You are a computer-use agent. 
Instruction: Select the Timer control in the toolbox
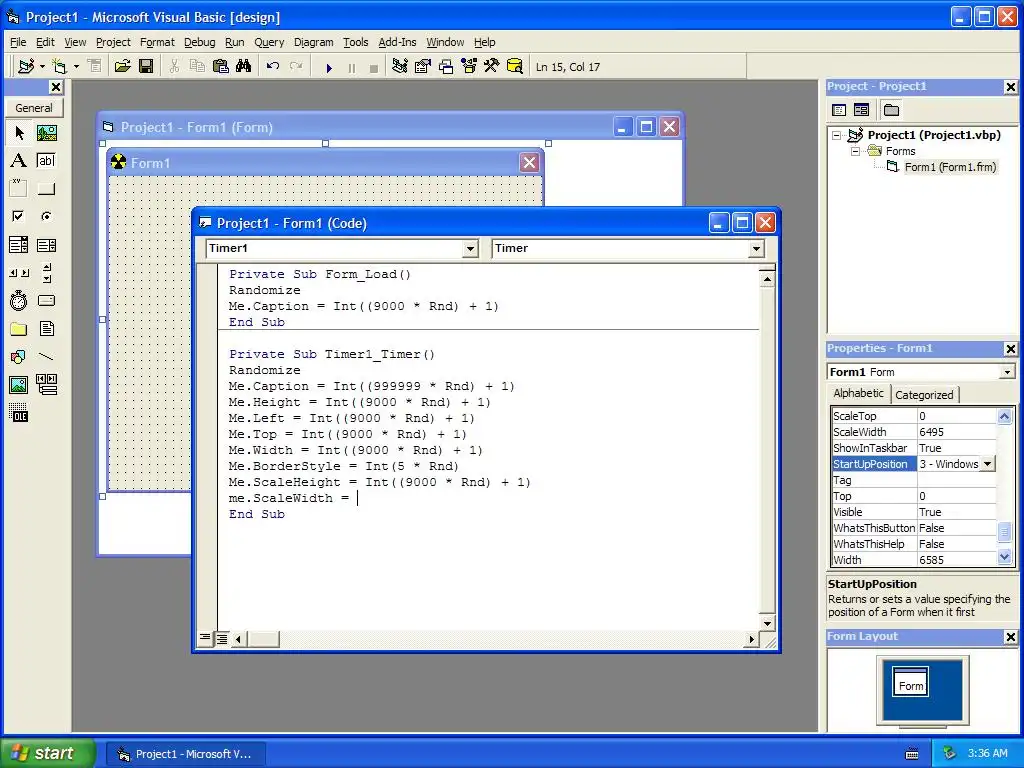click(19, 300)
